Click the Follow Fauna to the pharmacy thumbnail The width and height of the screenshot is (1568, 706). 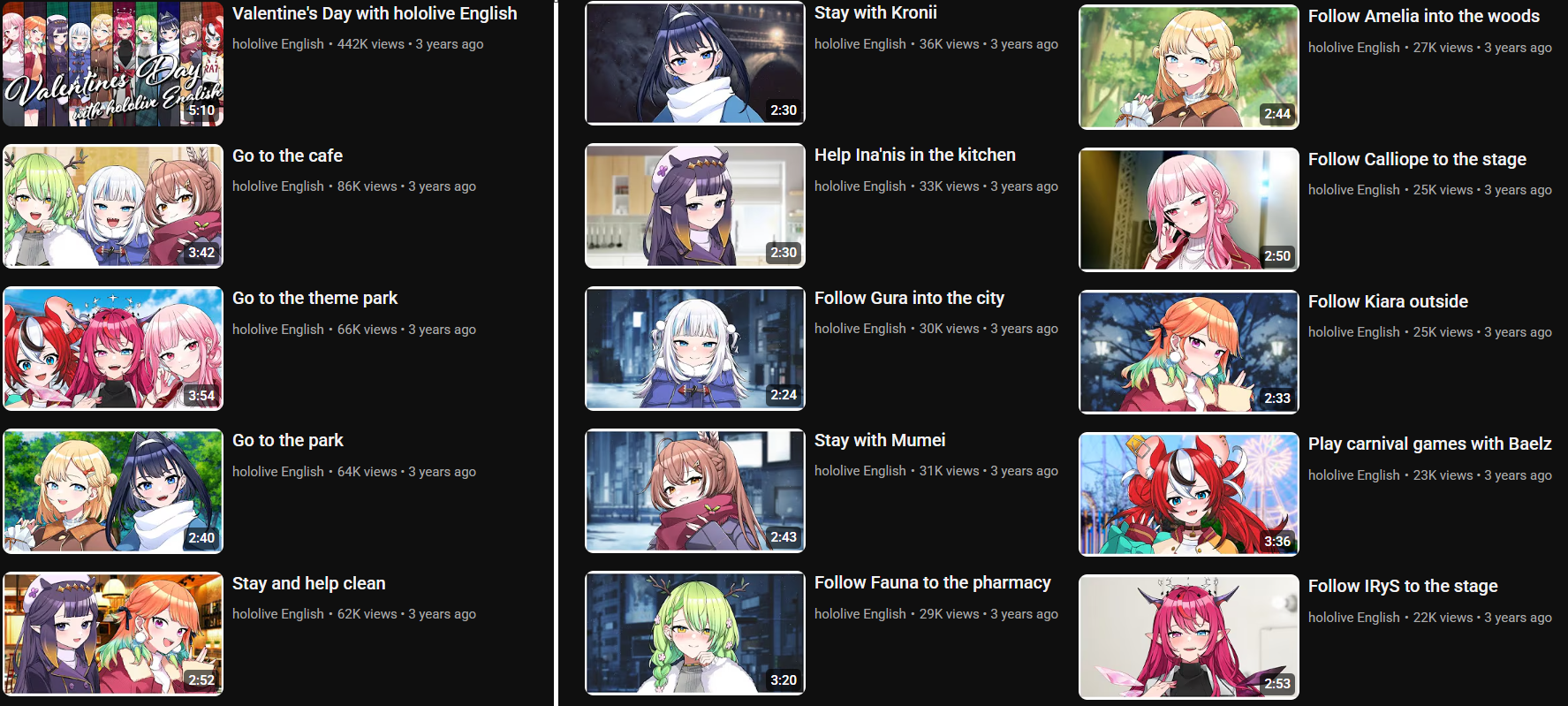[695, 633]
